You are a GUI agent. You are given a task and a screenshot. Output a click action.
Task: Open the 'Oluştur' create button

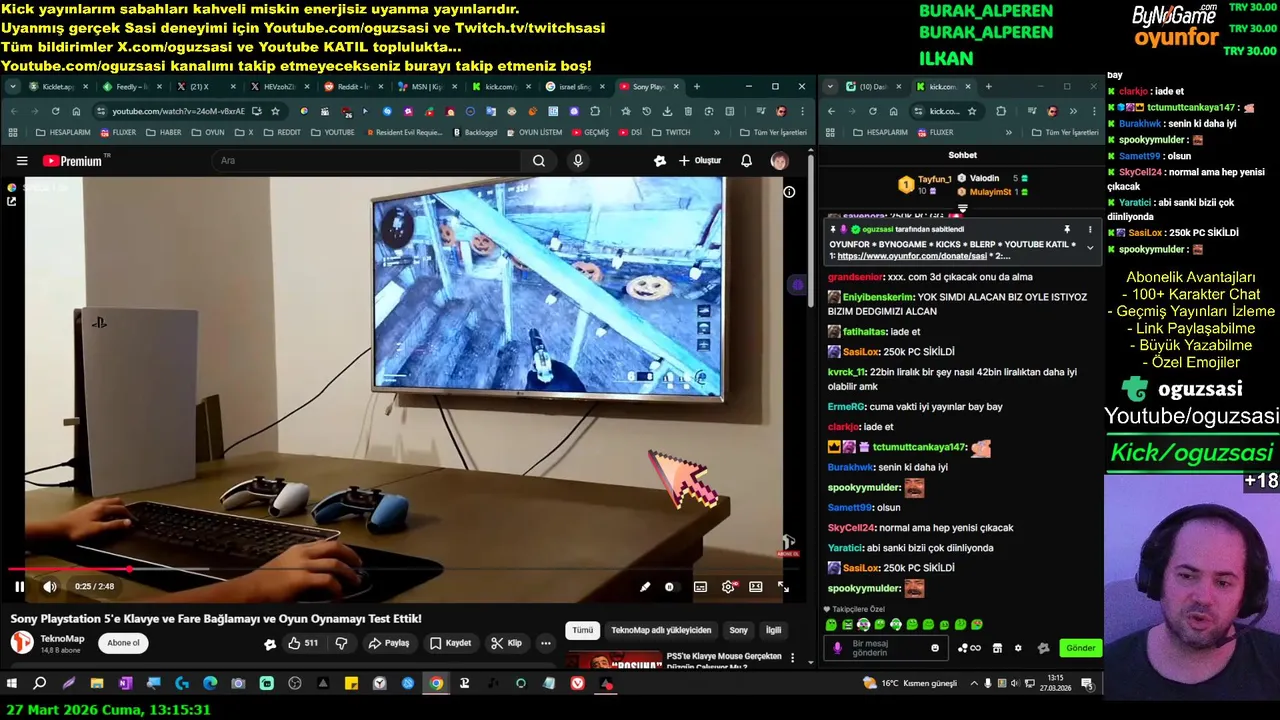pos(700,161)
